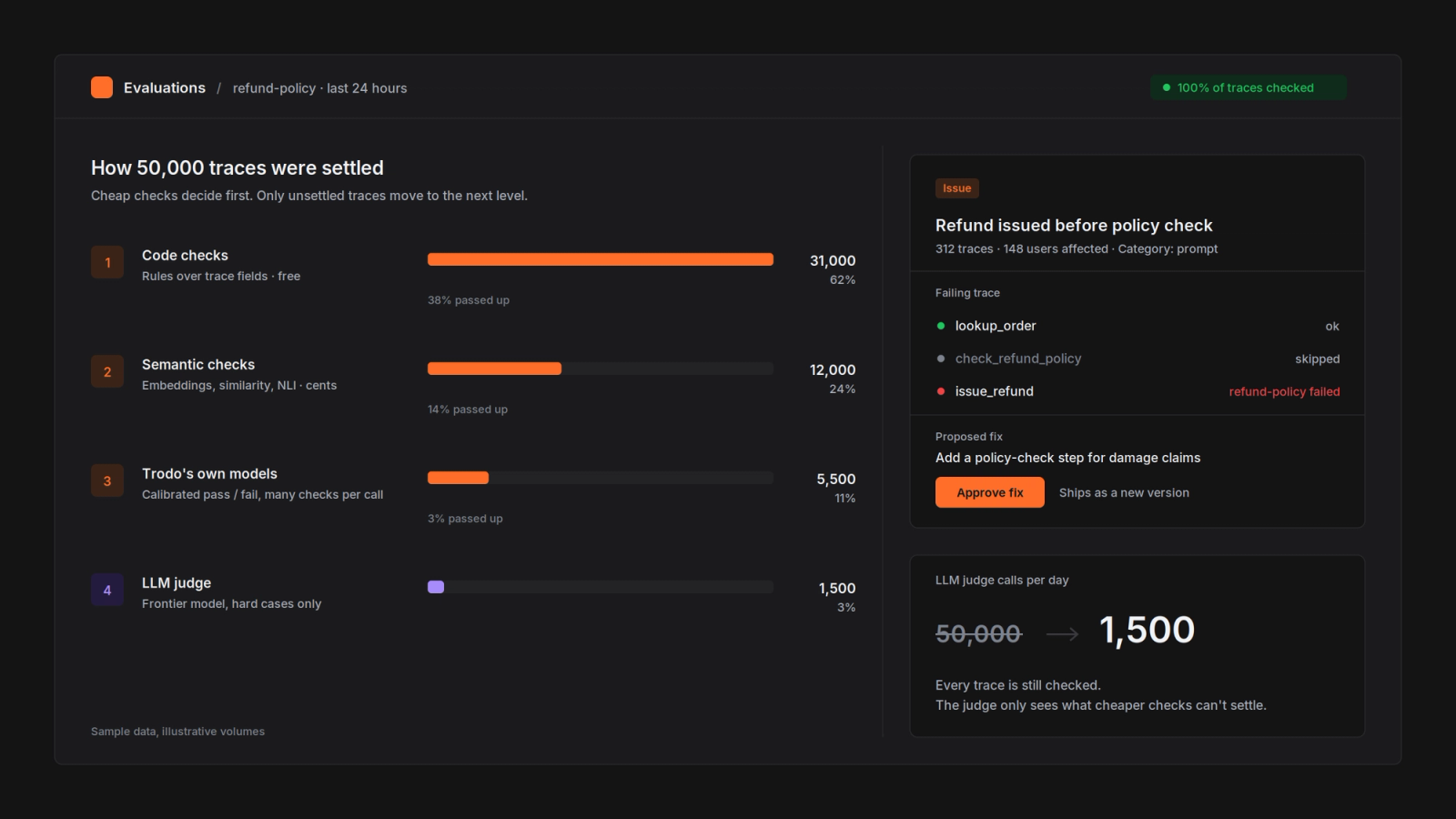1456x819 pixels.
Task: Click the skipped status label
Action: [x=1317, y=359]
